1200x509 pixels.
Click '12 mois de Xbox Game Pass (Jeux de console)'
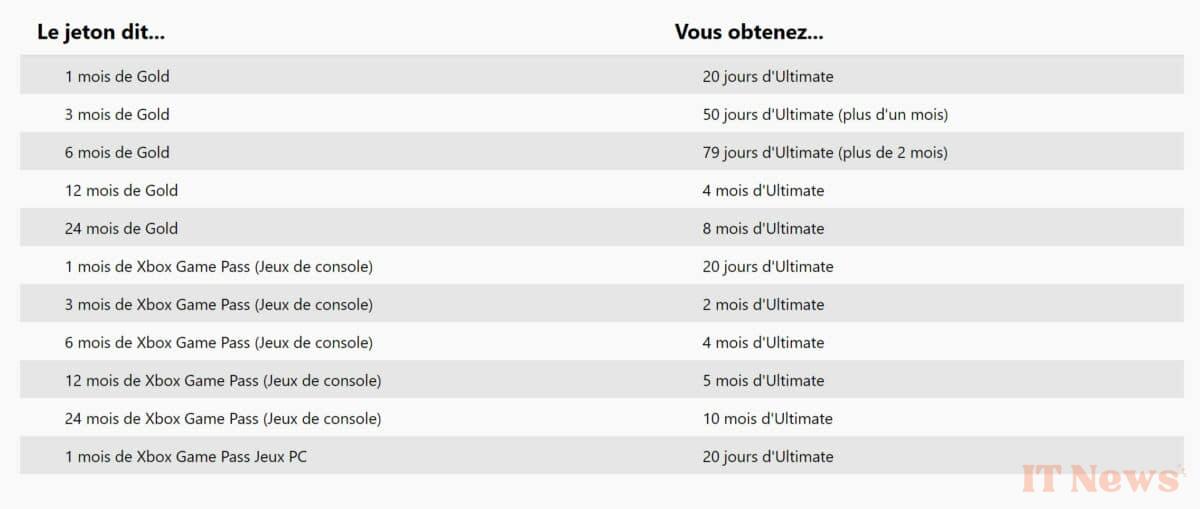click(x=223, y=380)
